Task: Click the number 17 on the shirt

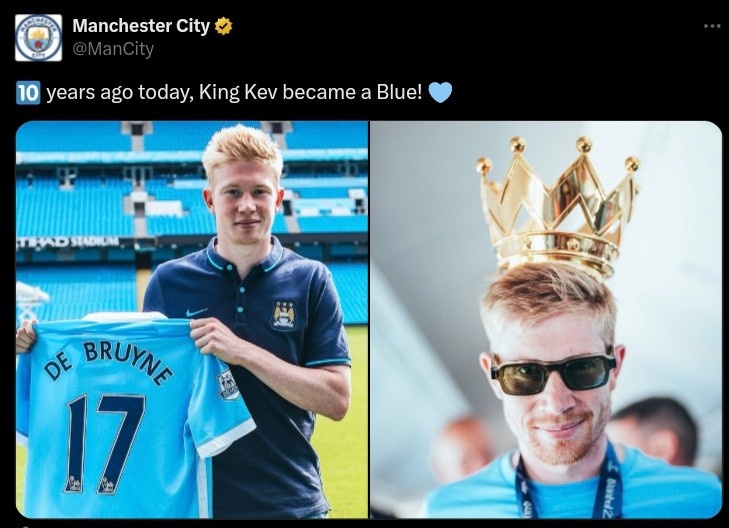Action: (105, 443)
